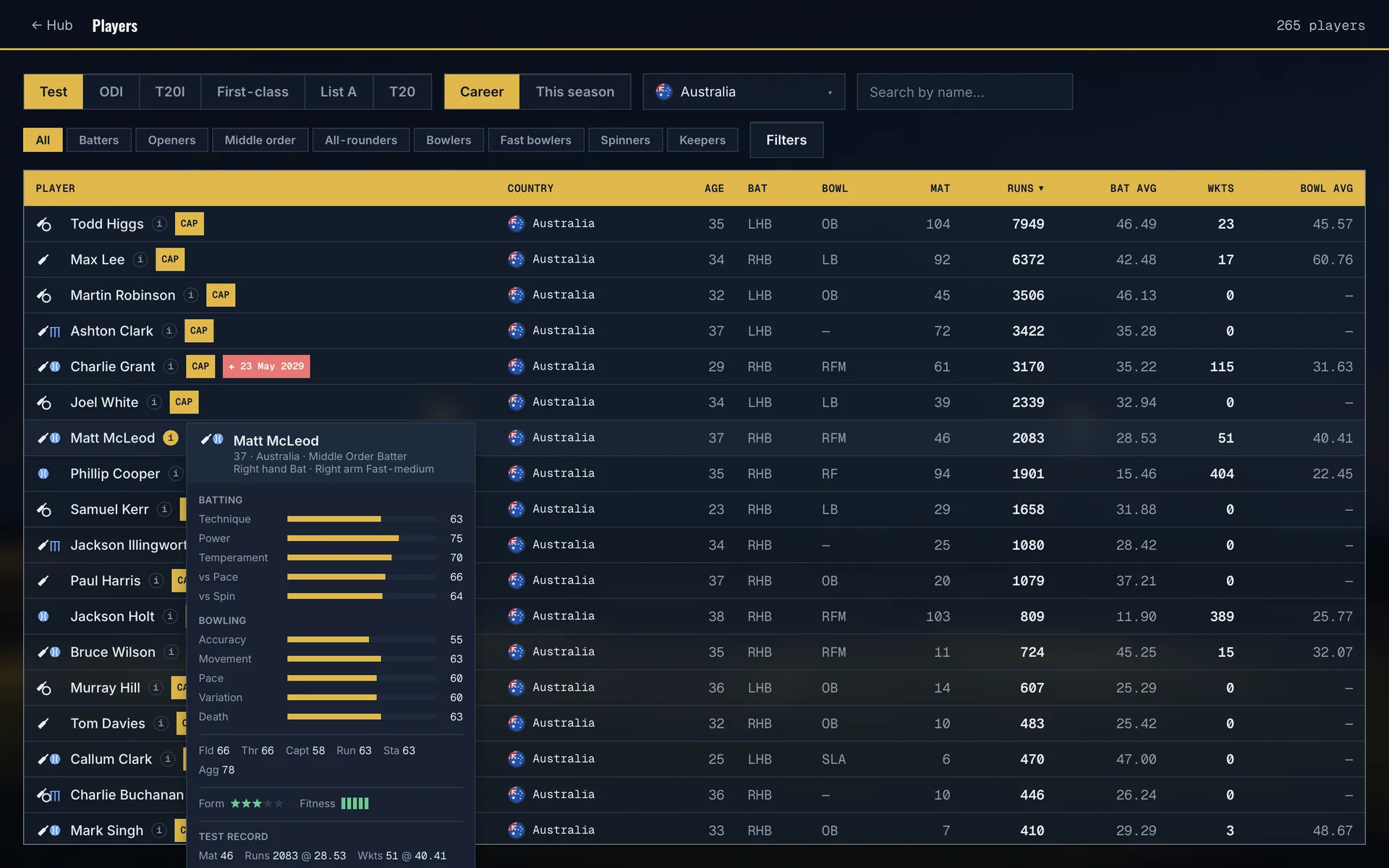The height and width of the screenshot is (868, 1389).
Task: Click the info icon next to Max Lee
Action: (140, 259)
